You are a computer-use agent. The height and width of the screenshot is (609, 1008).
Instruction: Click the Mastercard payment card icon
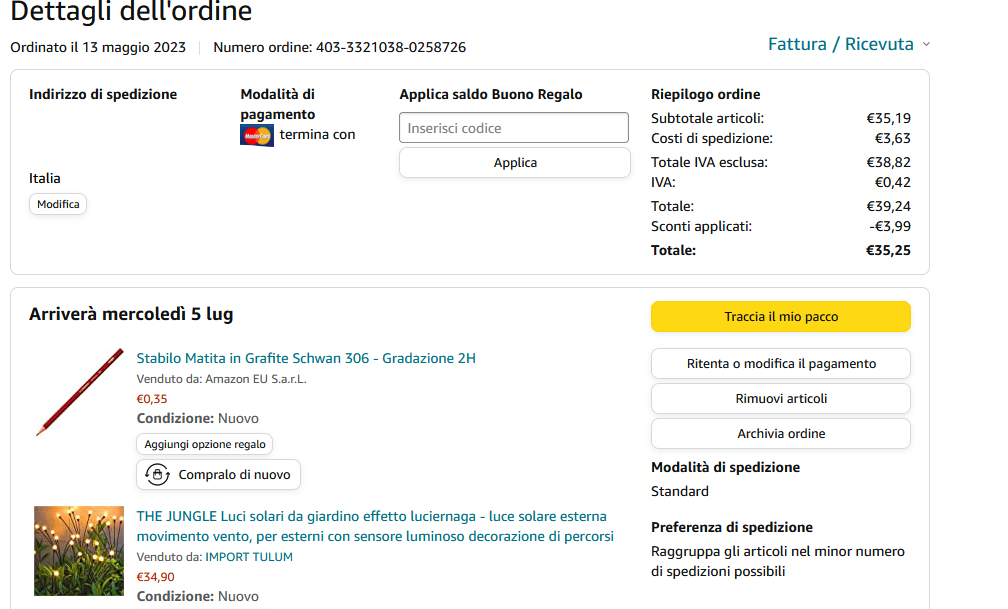coord(257,135)
